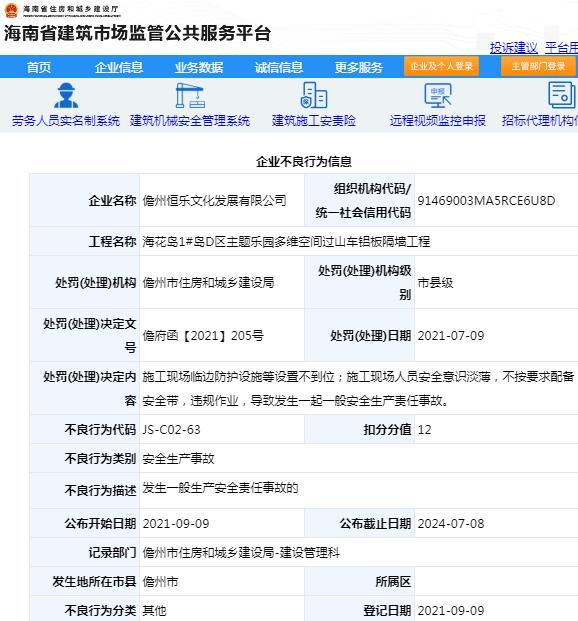Click the 市县级 value
Viewport: 578px width, 621px height.
click(435, 283)
